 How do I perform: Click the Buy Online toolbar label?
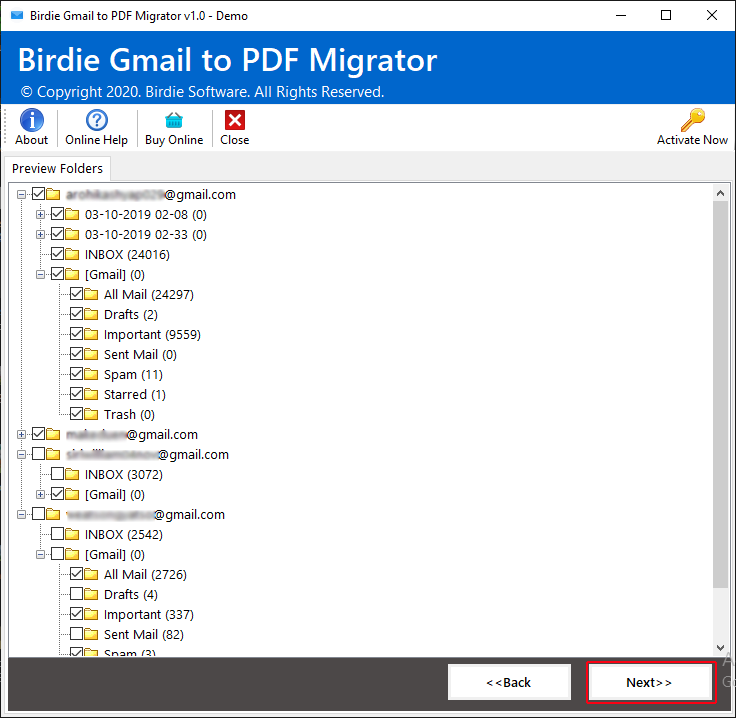[x=174, y=140]
